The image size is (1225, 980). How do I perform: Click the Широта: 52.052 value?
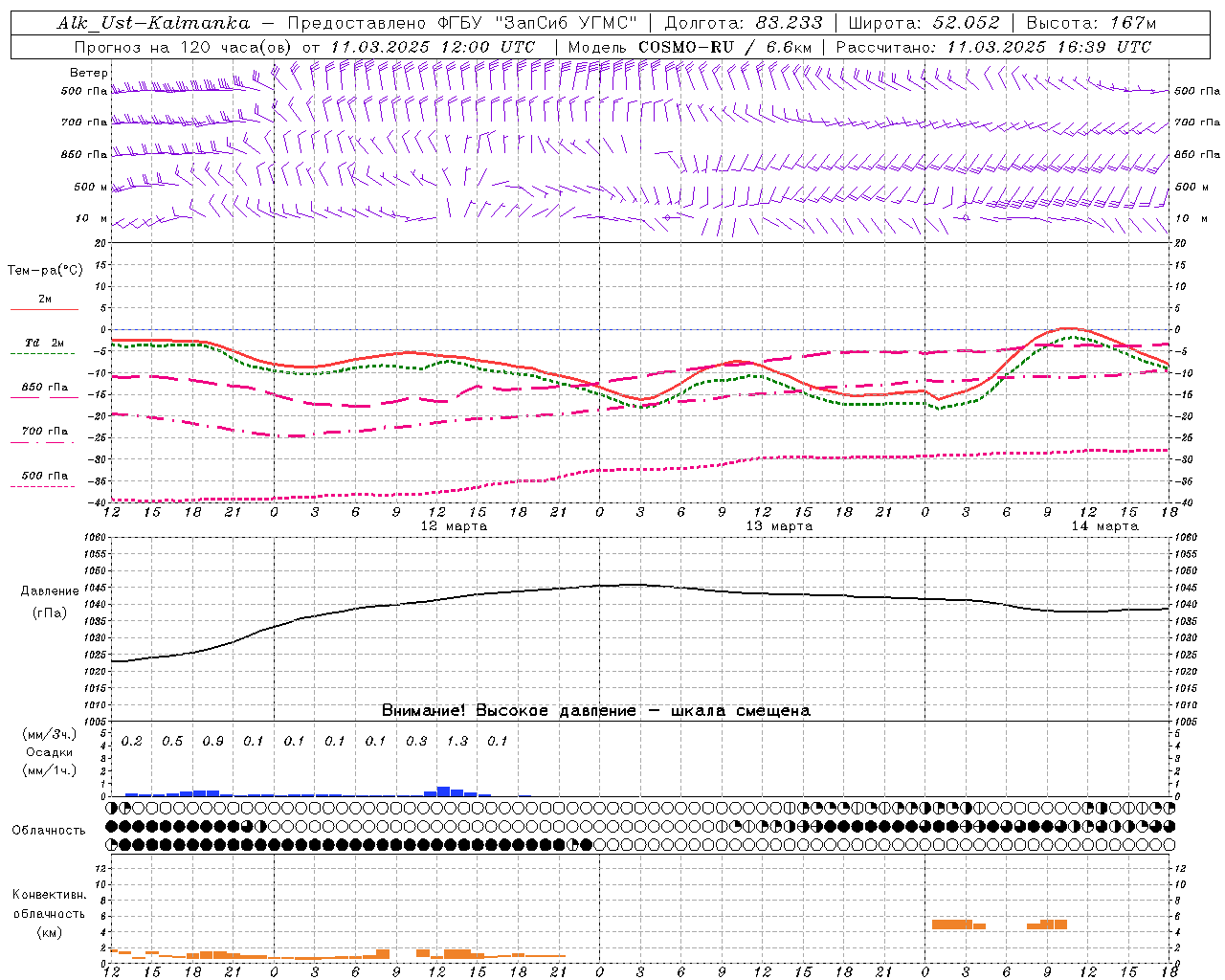(924, 23)
